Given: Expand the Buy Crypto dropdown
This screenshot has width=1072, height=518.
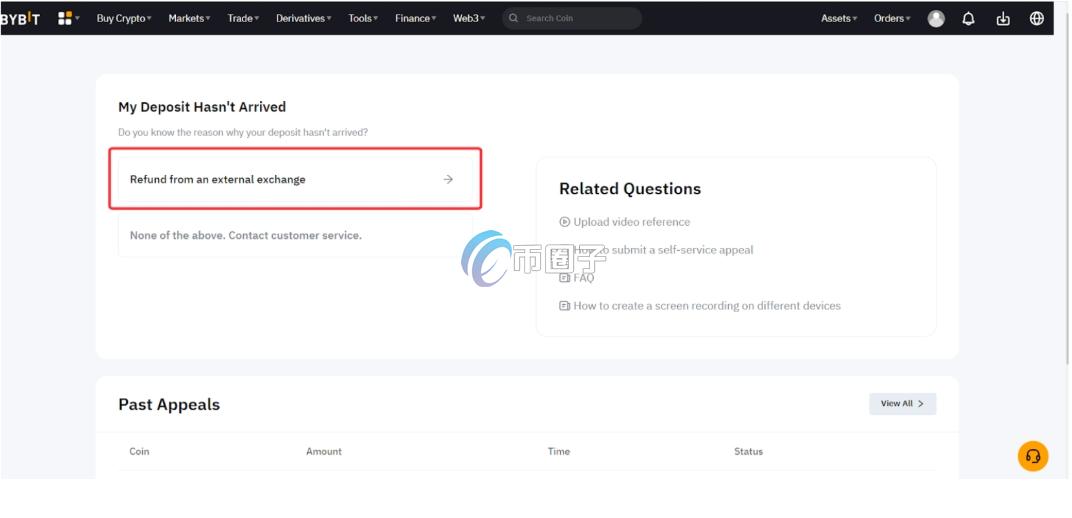Looking at the screenshot, I should click(x=124, y=18).
